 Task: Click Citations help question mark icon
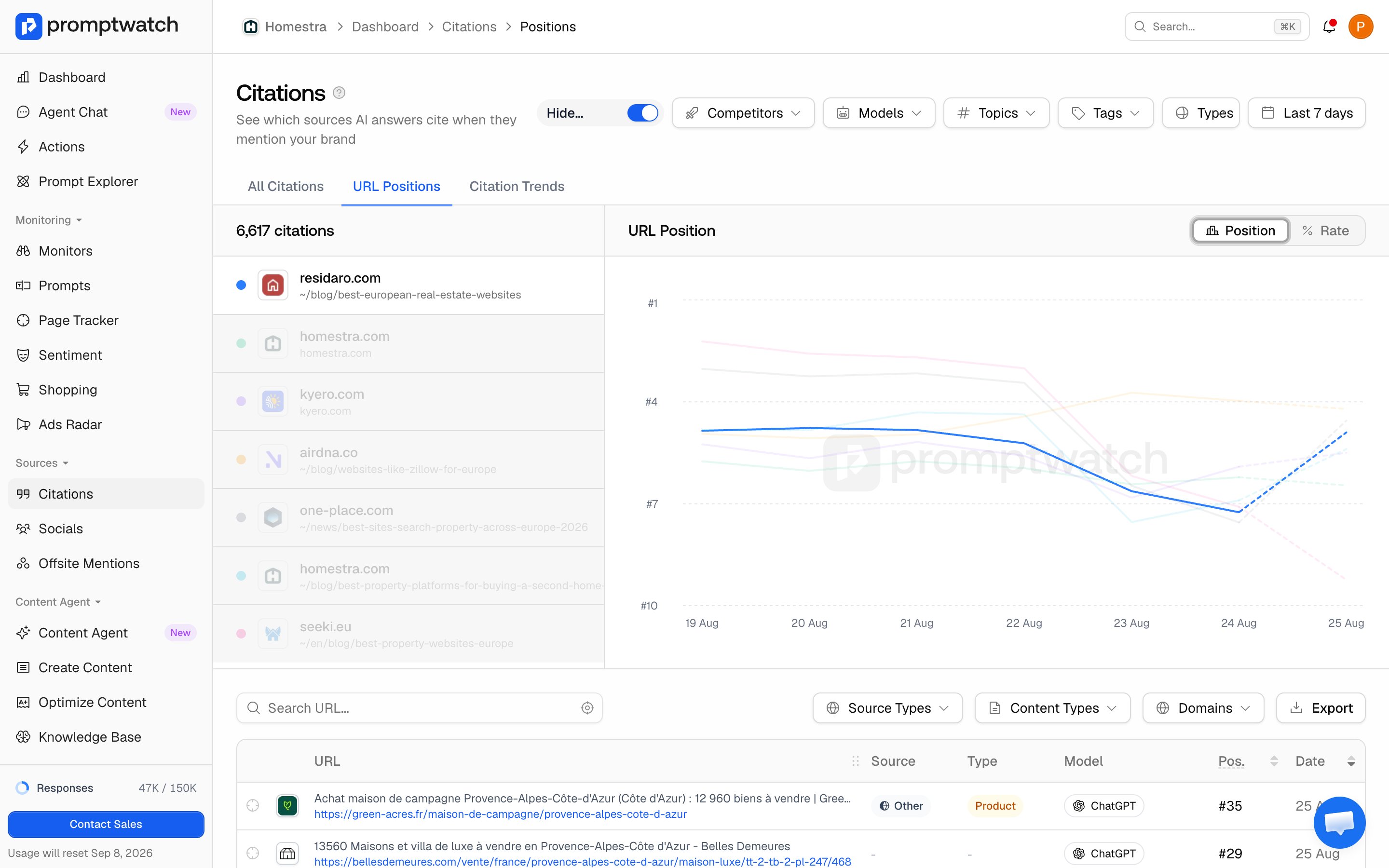pyautogui.click(x=339, y=93)
